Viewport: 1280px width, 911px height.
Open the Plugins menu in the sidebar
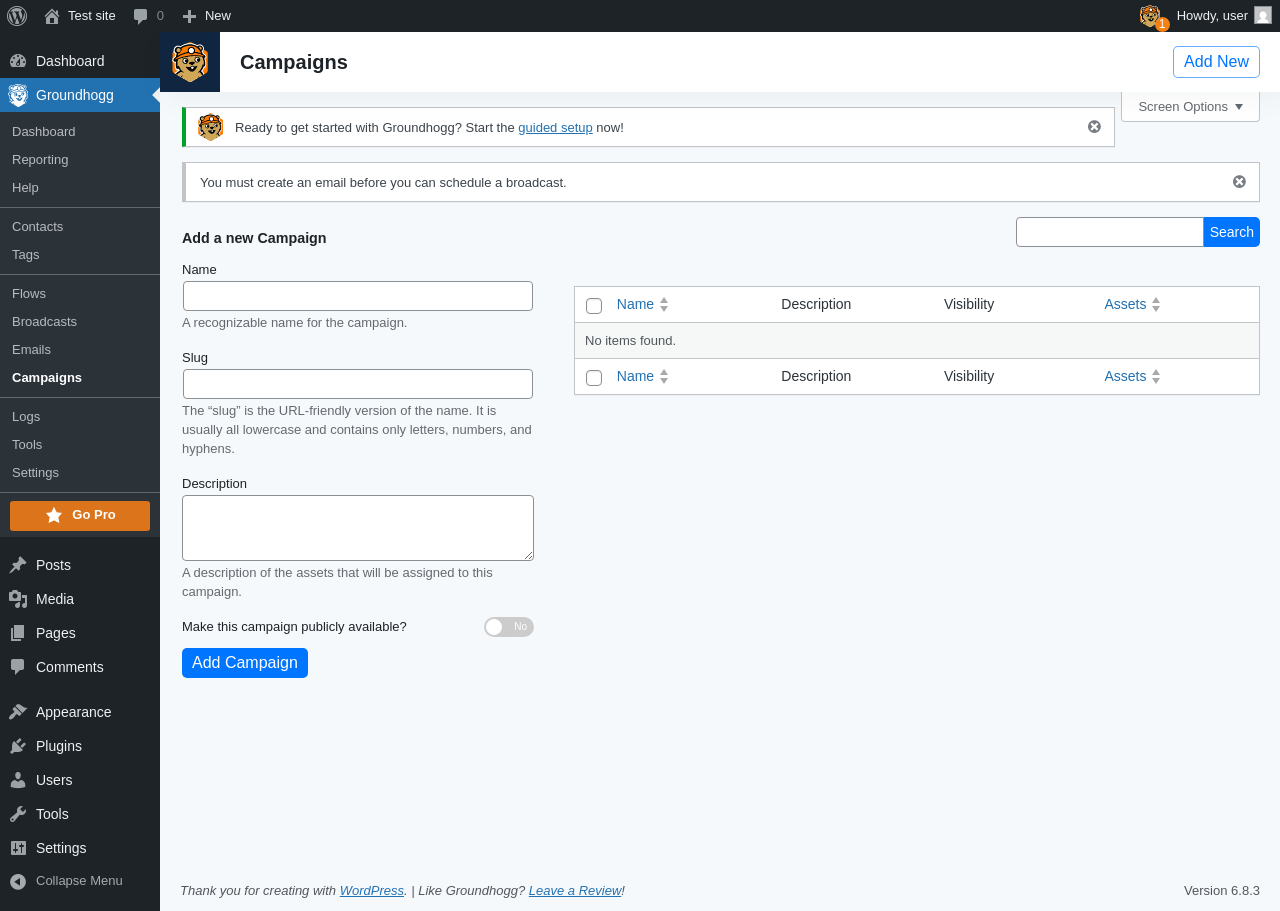[59, 746]
